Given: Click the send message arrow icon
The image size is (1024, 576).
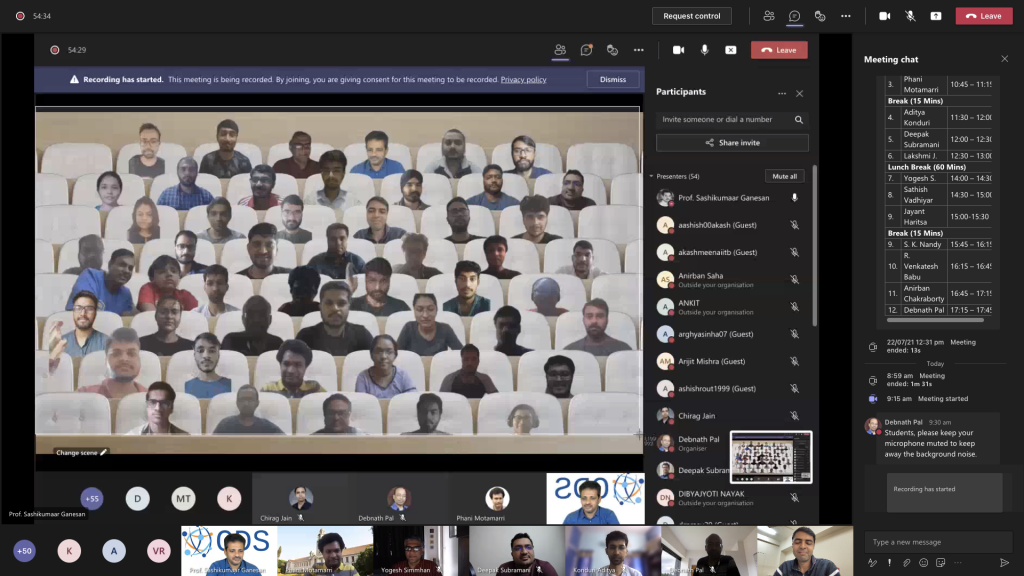Looking at the screenshot, I should coord(1005,563).
